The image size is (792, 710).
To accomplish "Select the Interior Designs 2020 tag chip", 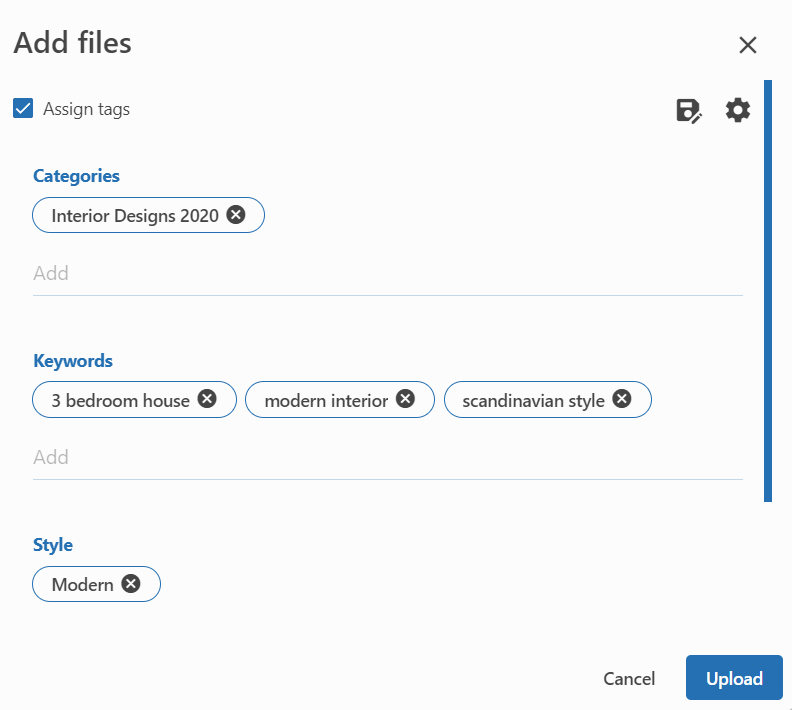I will pyautogui.click(x=135, y=215).
